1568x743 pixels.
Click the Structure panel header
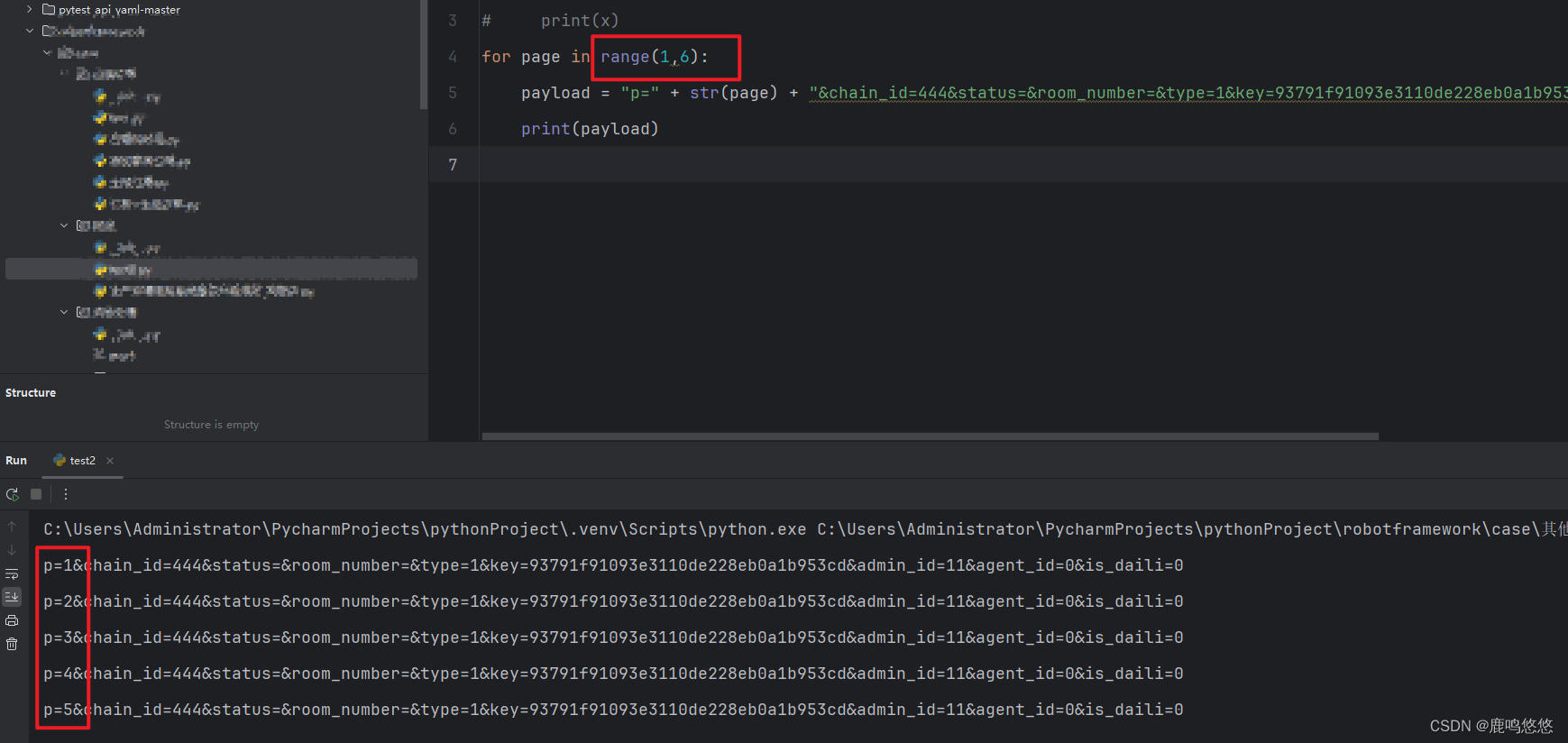pyautogui.click(x=31, y=393)
